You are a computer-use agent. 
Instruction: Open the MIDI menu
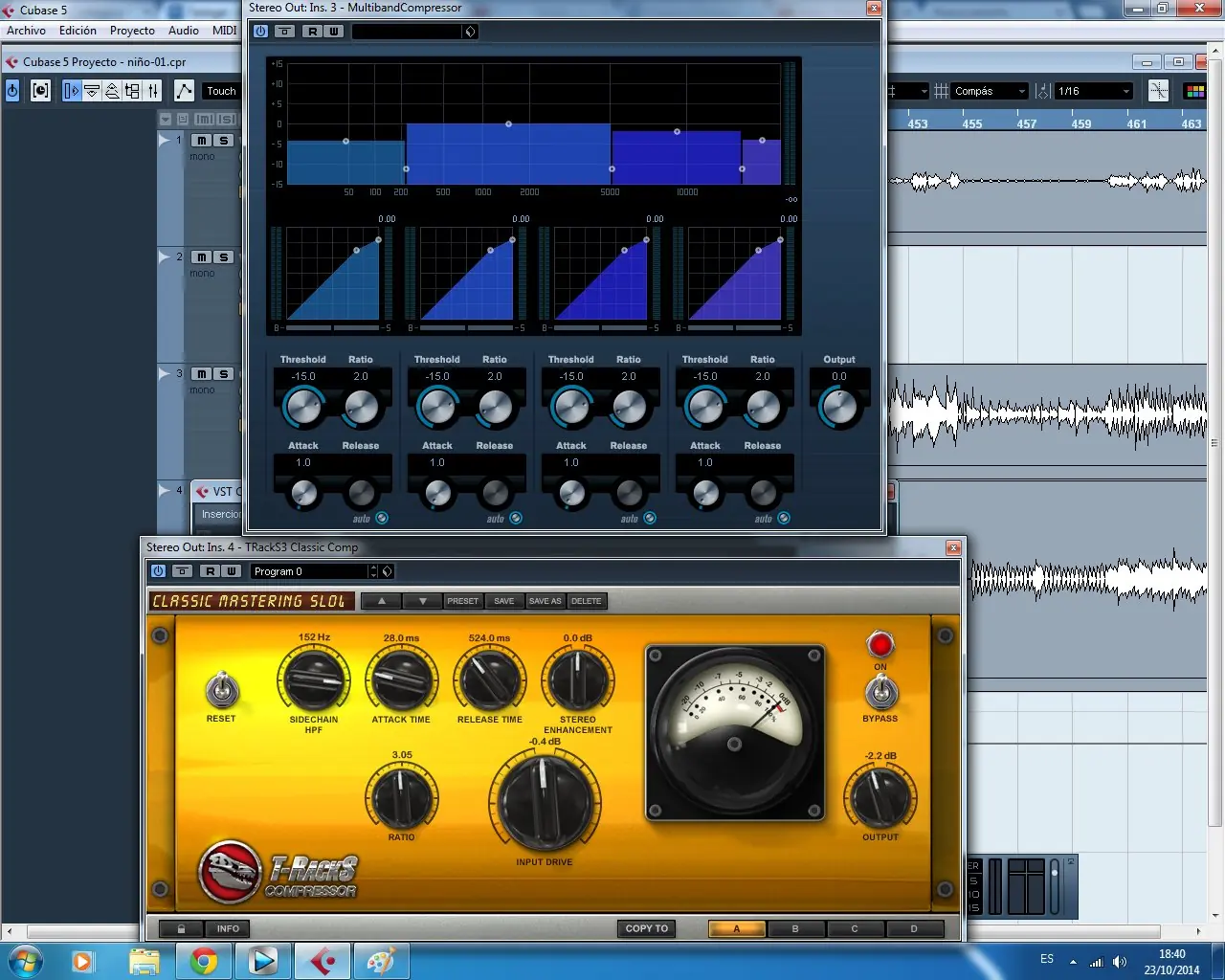click(224, 31)
